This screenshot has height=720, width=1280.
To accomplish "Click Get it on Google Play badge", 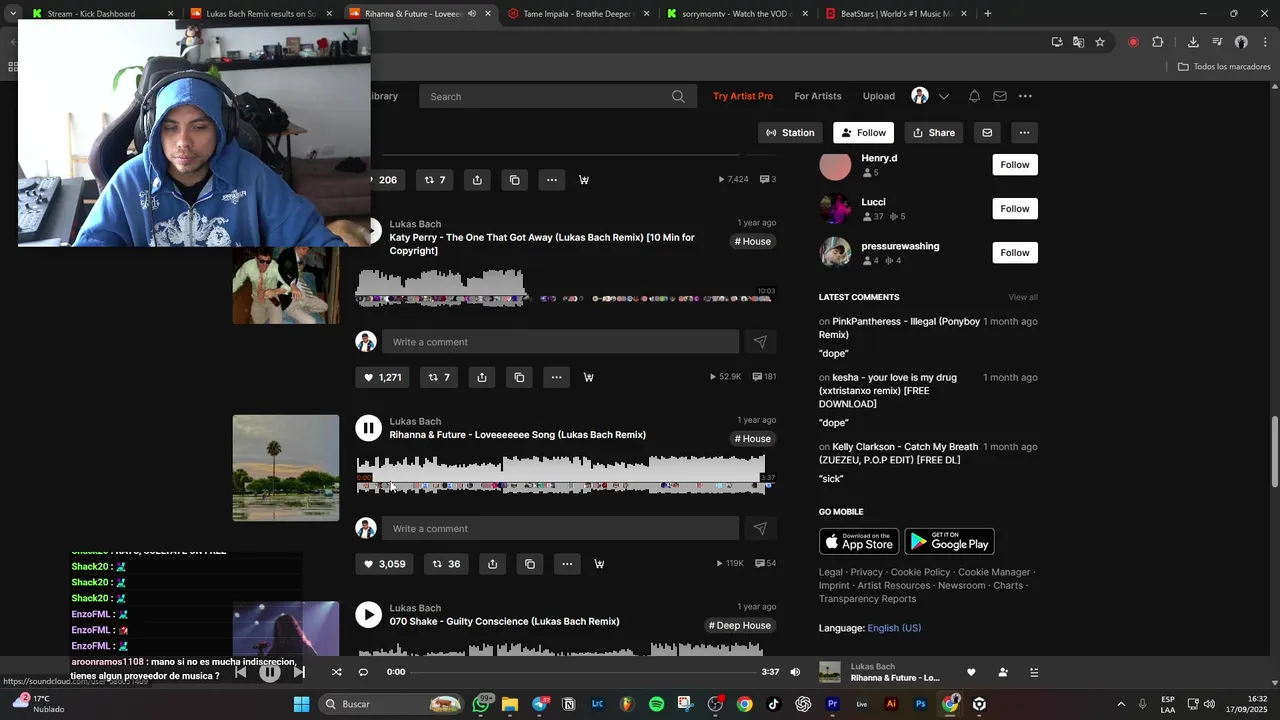I will pyautogui.click(x=950, y=541).
